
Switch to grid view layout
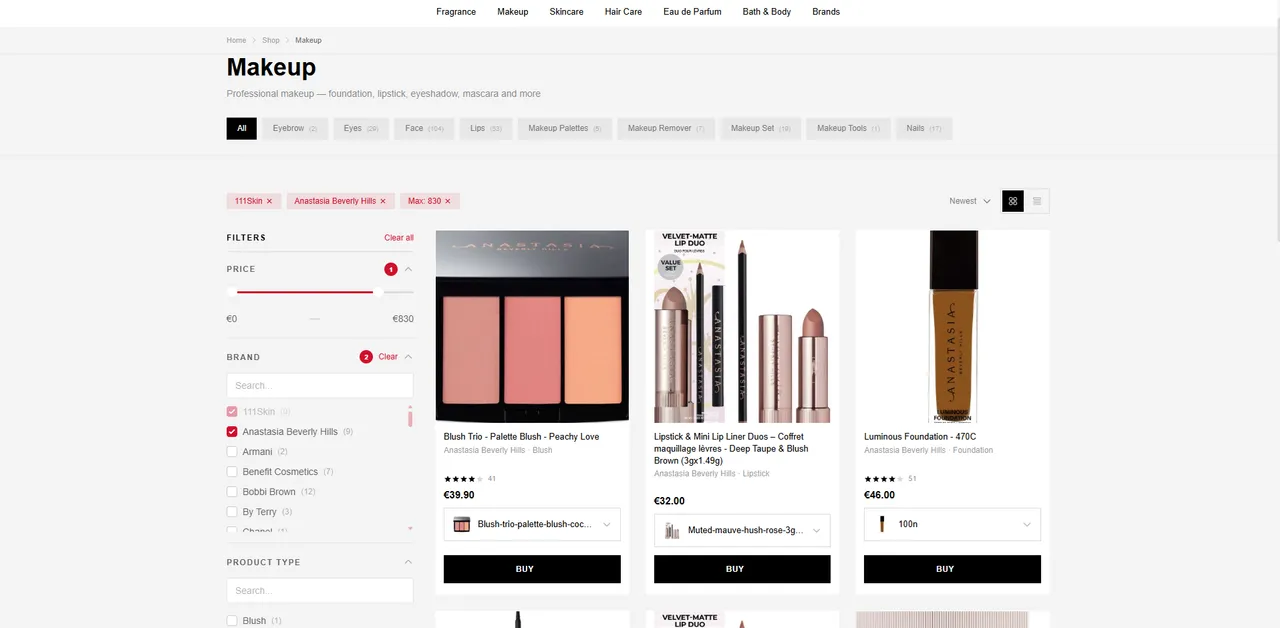tap(1013, 201)
